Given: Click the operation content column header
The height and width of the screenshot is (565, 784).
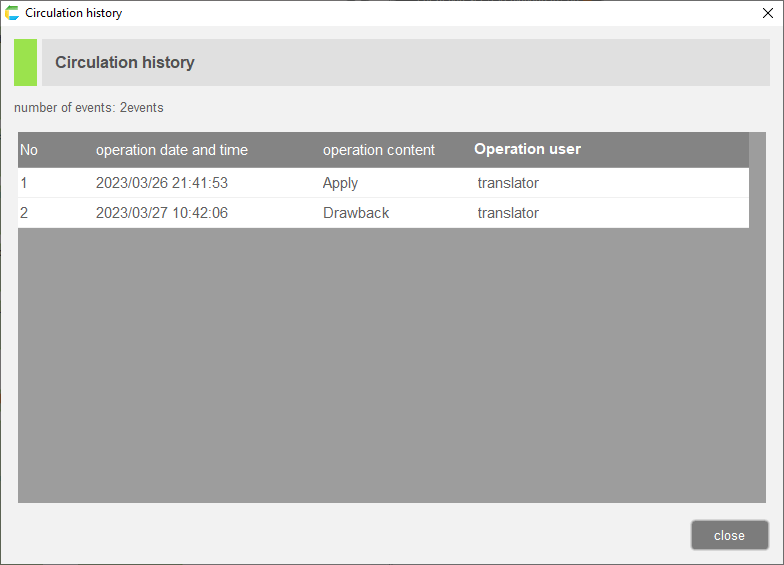Looking at the screenshot, I should (378, 150).
